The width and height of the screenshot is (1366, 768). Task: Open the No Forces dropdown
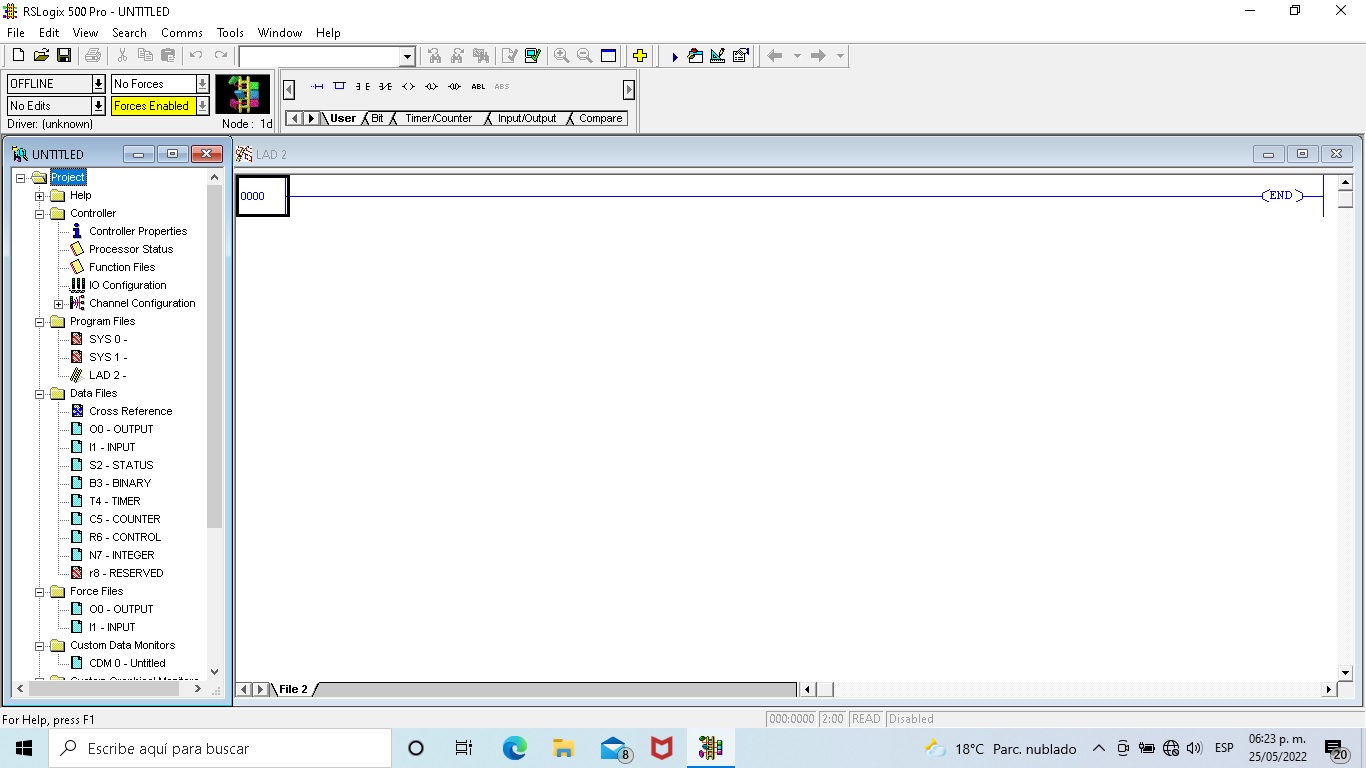pyautogui.click(x=203, y=84)
